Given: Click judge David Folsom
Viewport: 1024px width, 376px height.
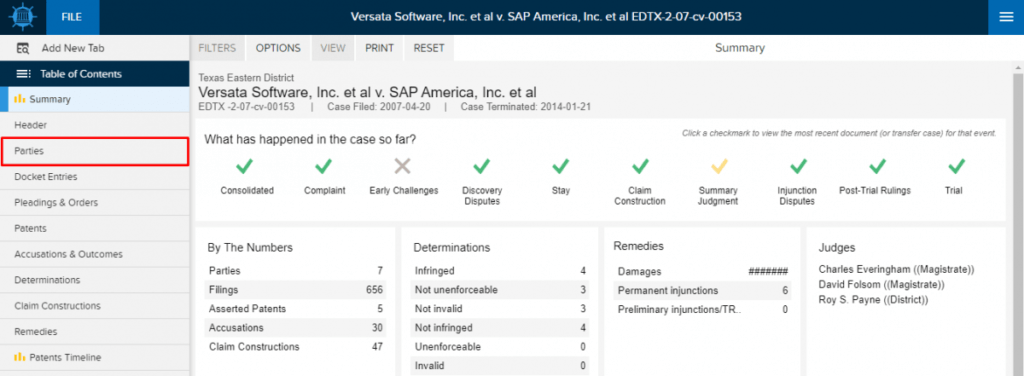Looking at the screenshot, I should 882,284.
